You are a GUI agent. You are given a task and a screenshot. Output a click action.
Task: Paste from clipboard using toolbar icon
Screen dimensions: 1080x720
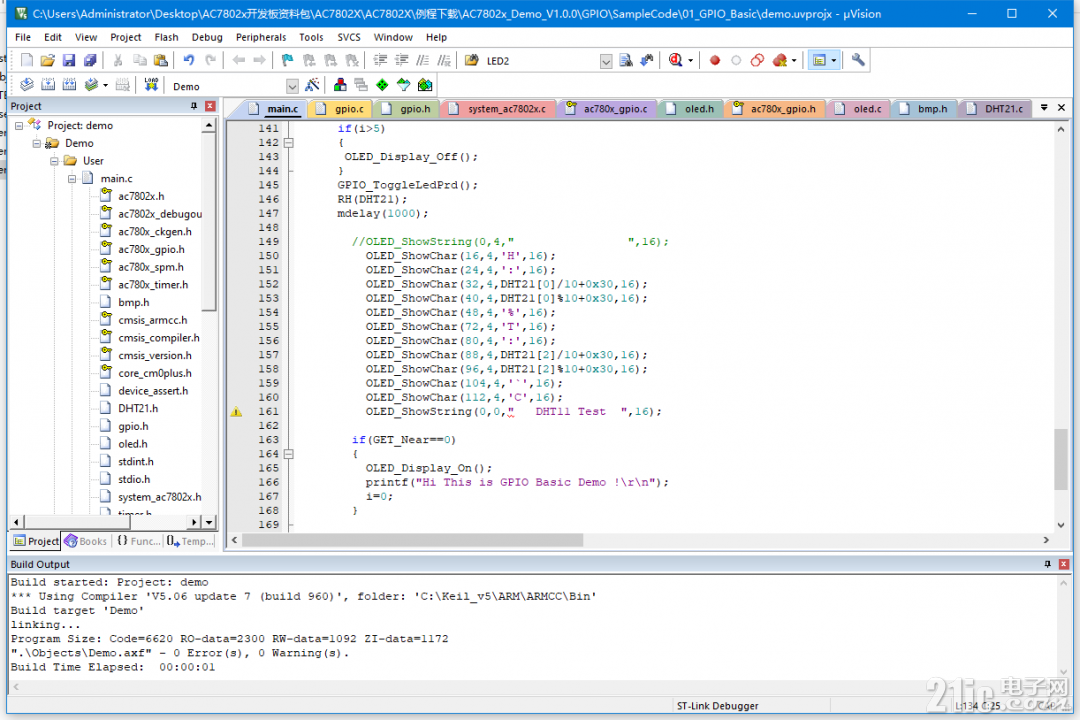(160, 61)
